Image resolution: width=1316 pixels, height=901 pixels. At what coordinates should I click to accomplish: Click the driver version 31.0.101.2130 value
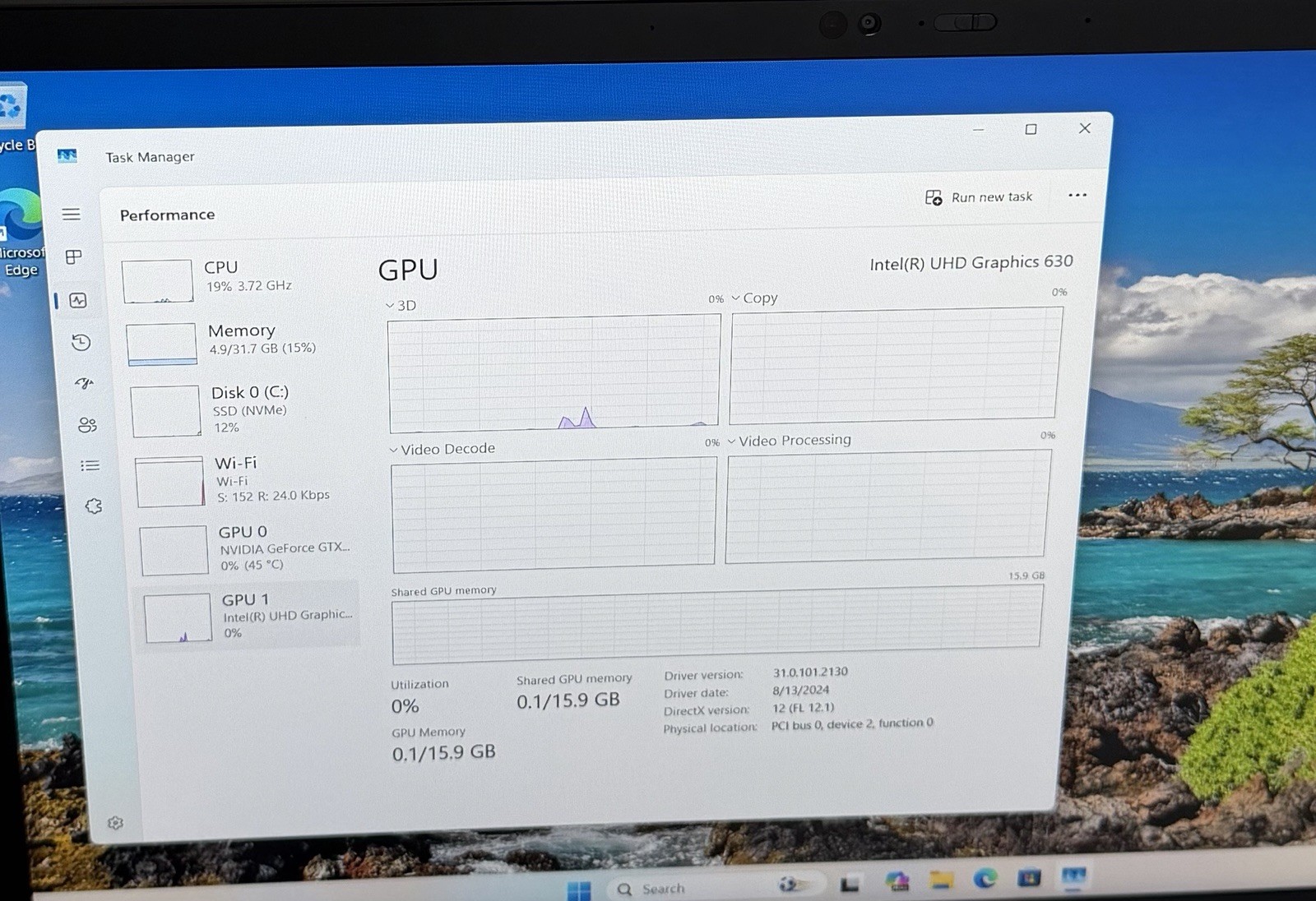tap(810, 672)
